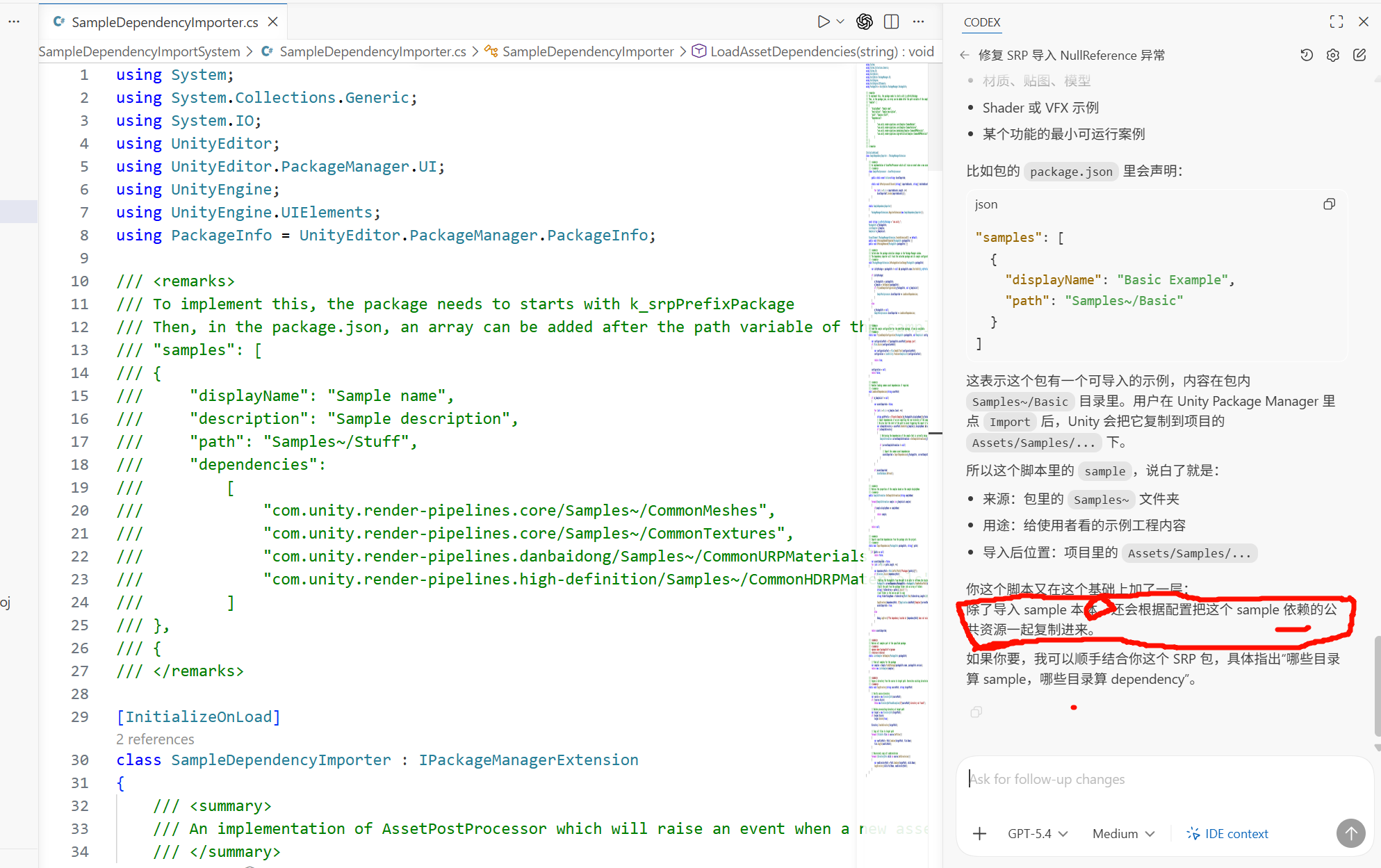The width and height of the screenshot is (1381, 868).
Task: Open the editor more actions ellipsis
Action: [918, 22]
